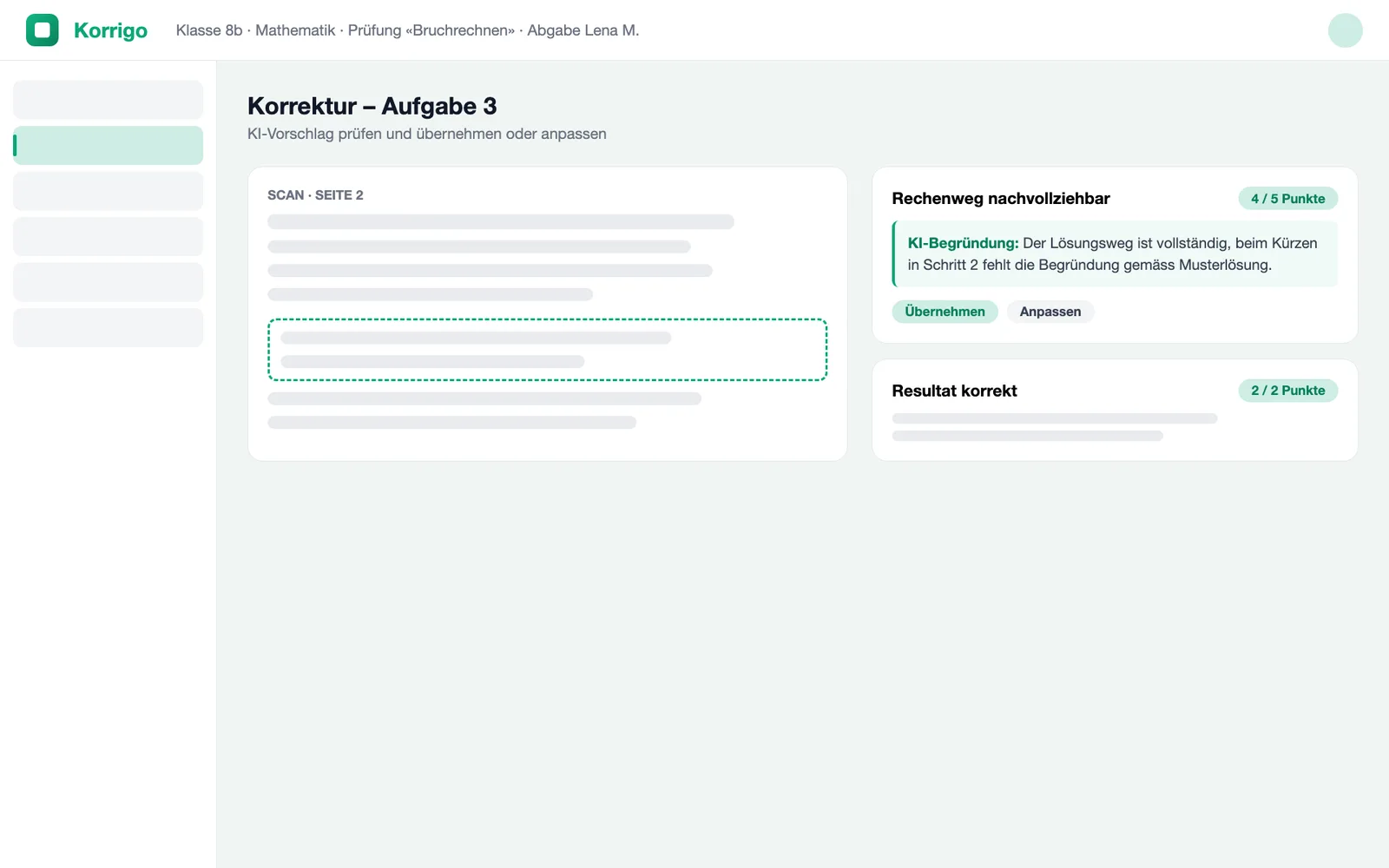
Task: Click the breadcrumb Klasse 8b · Mathematik text
Action: pyautogui.click(x=255, y=30)
